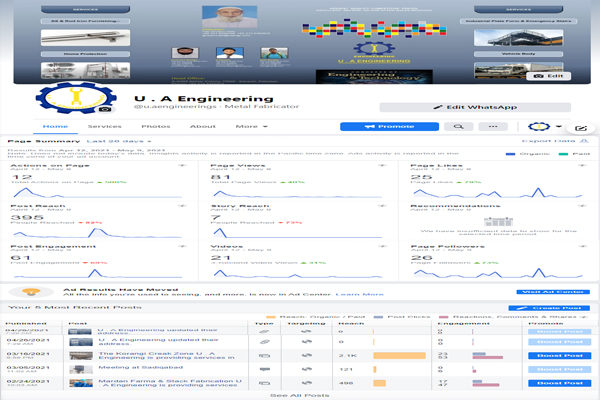Click the search magnifier icon button
Viewport: 600px width, 400px height.
coord(459,127)
